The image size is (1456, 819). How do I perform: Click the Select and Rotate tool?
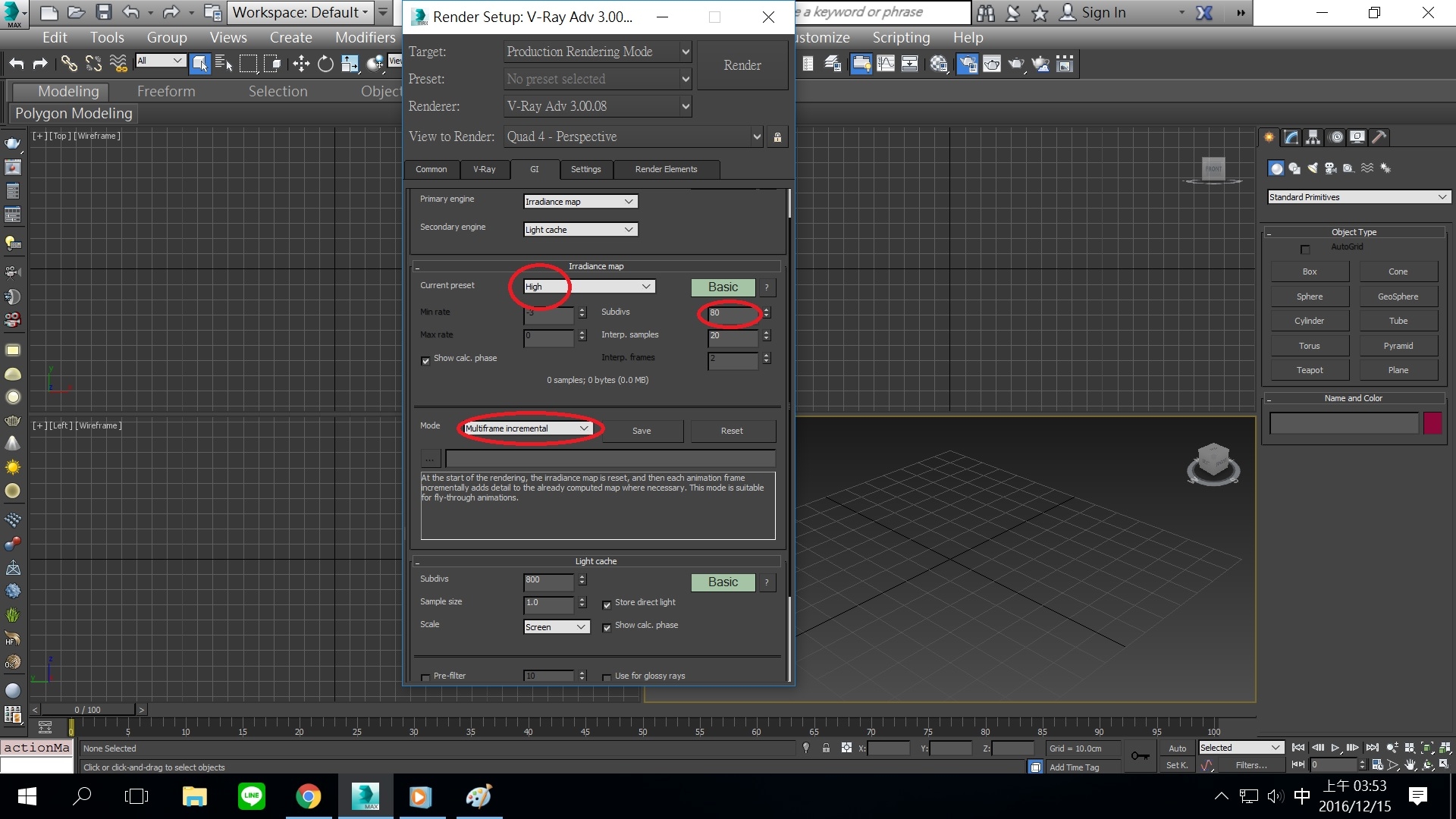(x=325, y=64)
